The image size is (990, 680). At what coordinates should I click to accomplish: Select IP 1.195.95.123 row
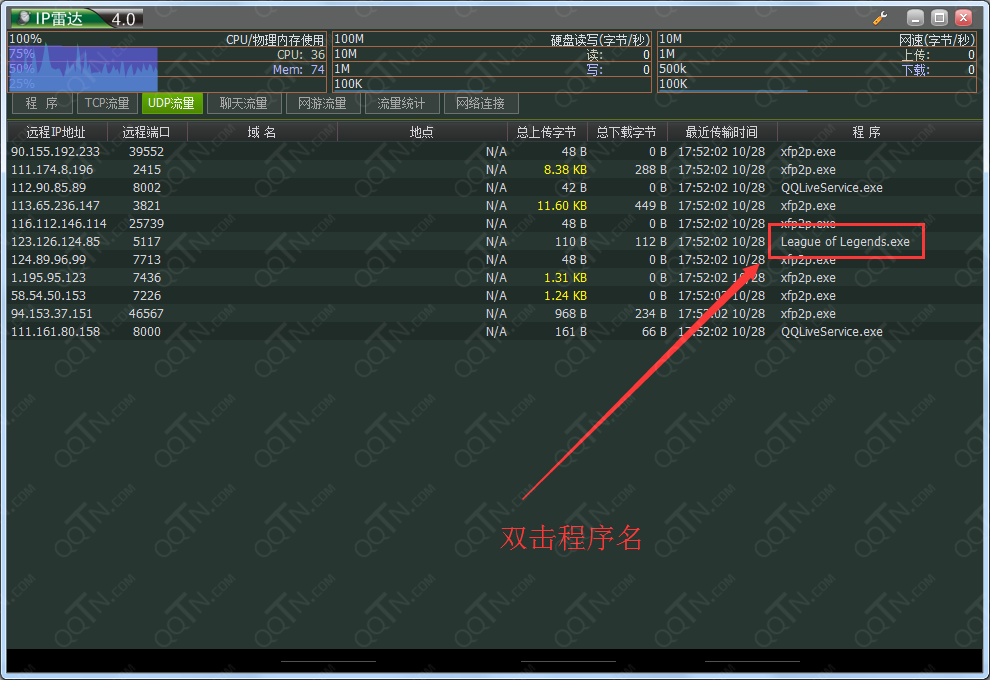click(495, 278)
